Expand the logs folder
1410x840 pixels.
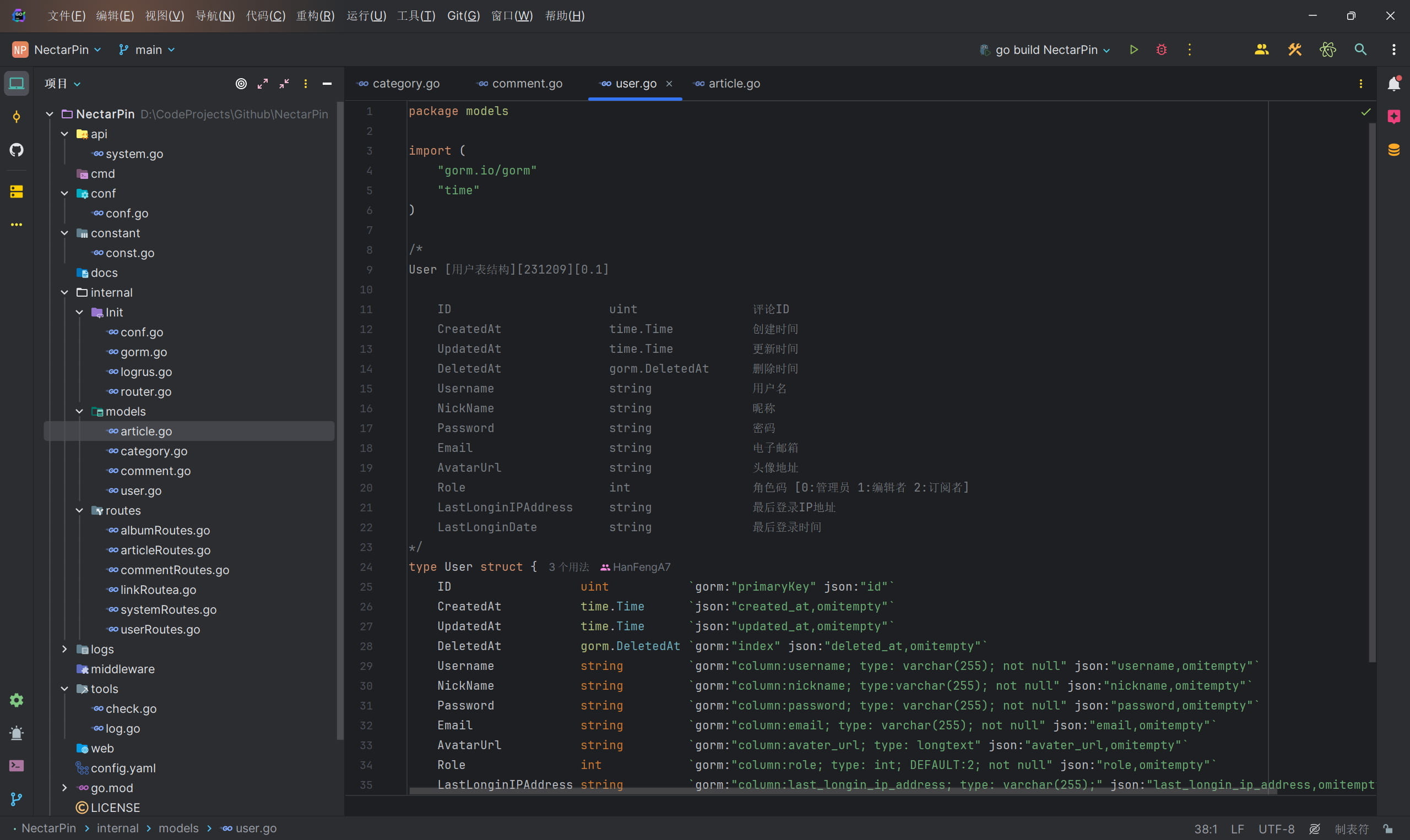pos(64,648)
